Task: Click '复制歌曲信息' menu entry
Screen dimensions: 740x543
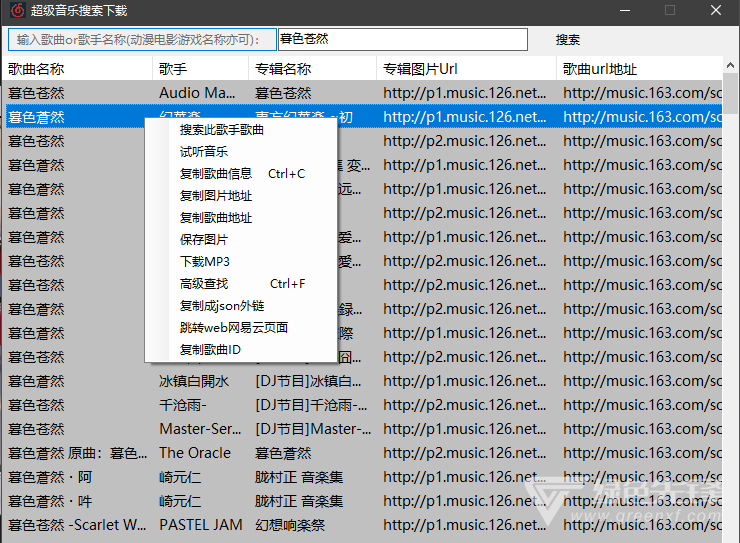Action: click(216, 174)
